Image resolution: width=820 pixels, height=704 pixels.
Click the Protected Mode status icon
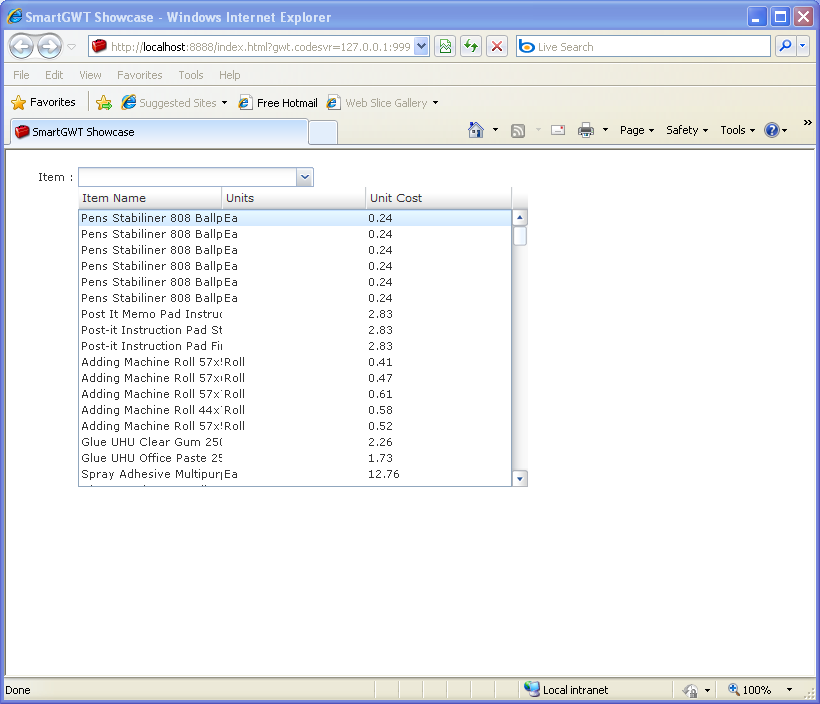(690, 690)
